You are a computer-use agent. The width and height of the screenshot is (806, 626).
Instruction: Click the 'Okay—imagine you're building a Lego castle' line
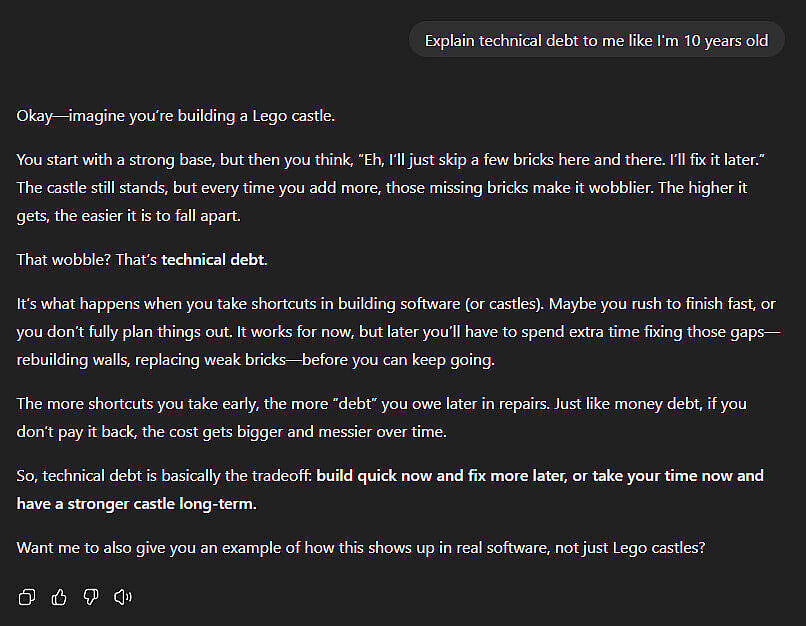pyautogui.click(x=176, y=116)
